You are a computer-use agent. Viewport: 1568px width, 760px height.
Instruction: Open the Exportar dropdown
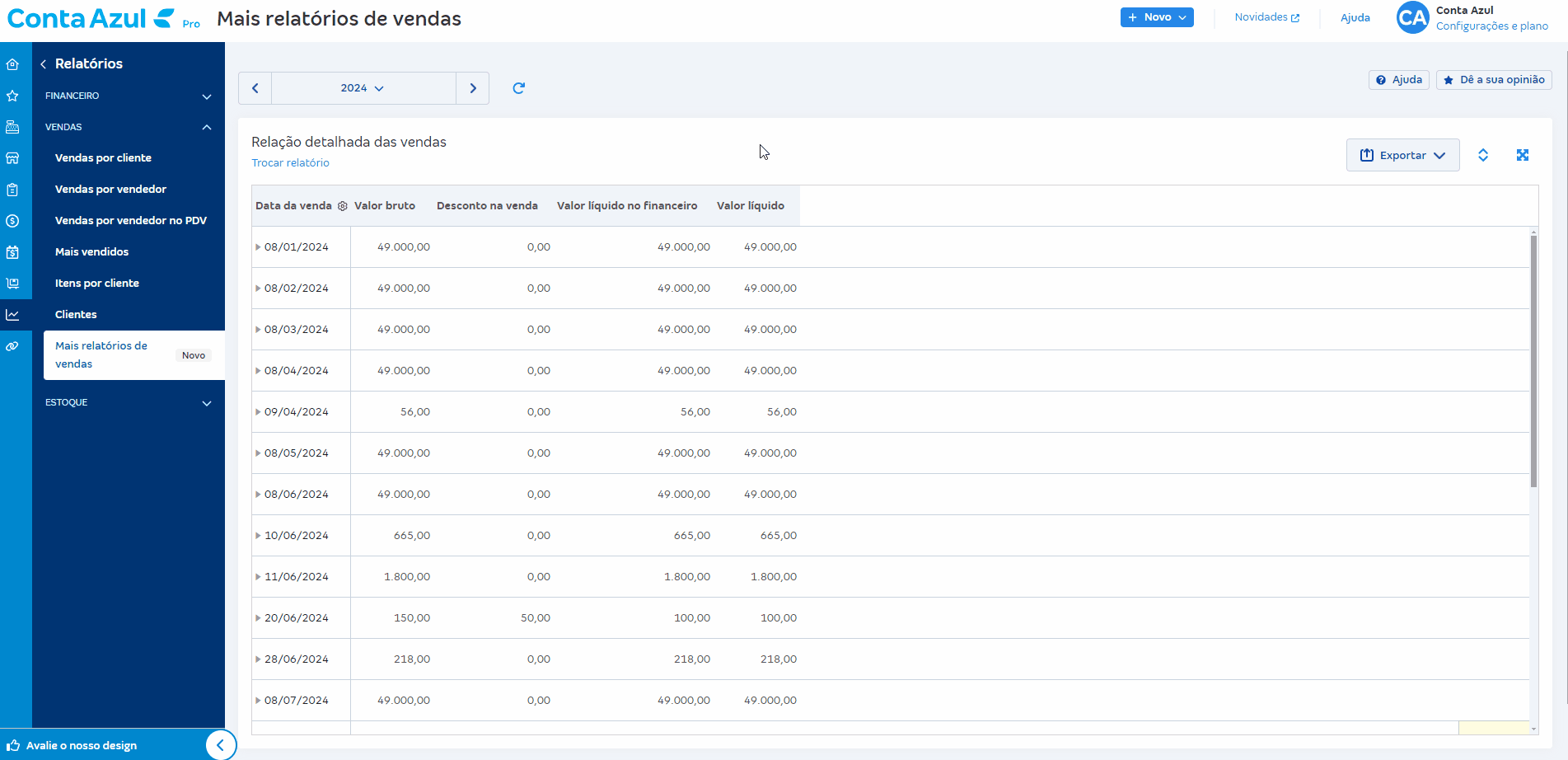click(x=1402, y=155)
